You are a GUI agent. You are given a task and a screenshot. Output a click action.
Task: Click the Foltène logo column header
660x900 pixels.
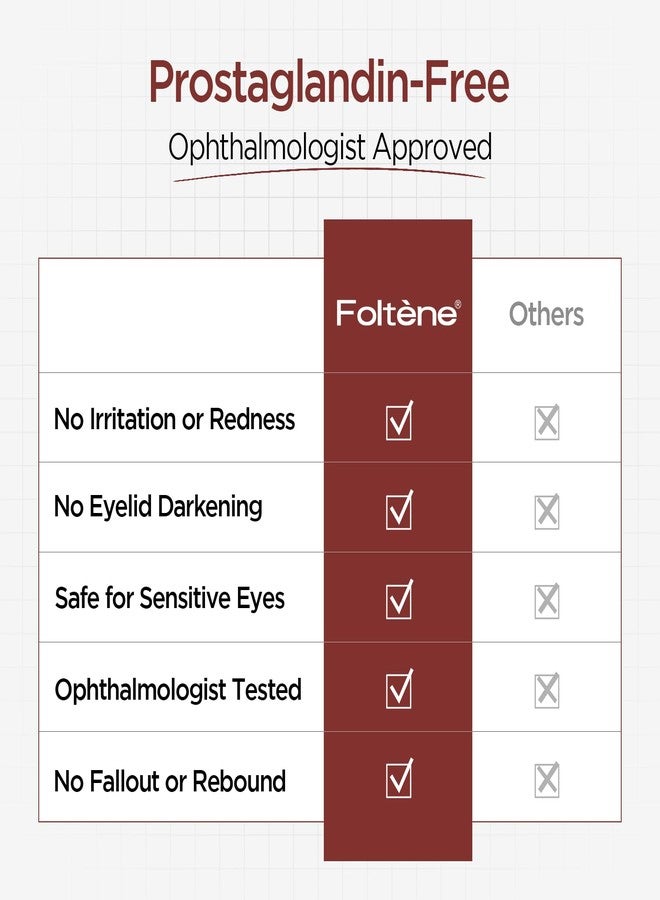398,313
